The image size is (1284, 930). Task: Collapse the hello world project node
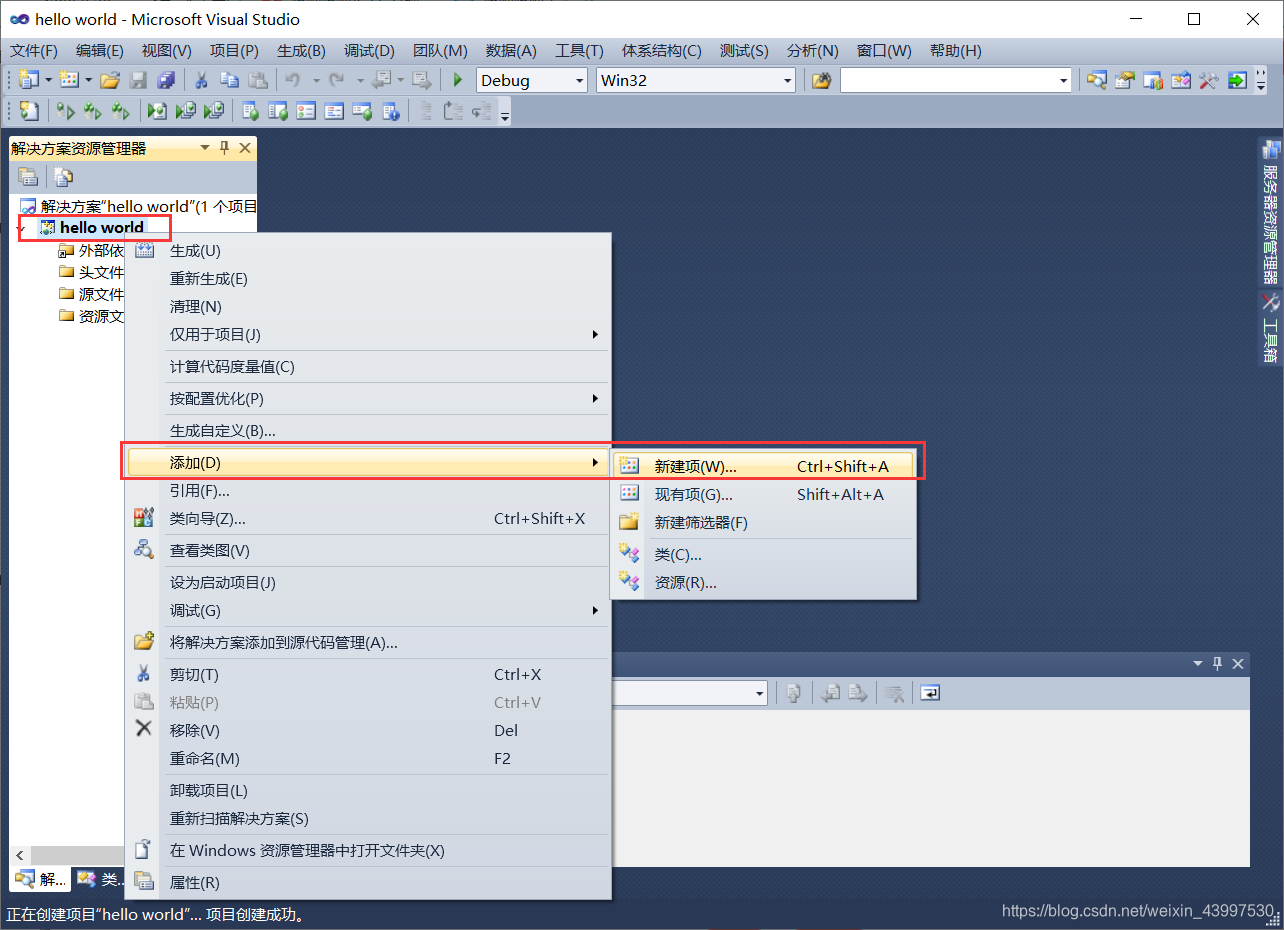pyautogui.click(x=21, y=230)
